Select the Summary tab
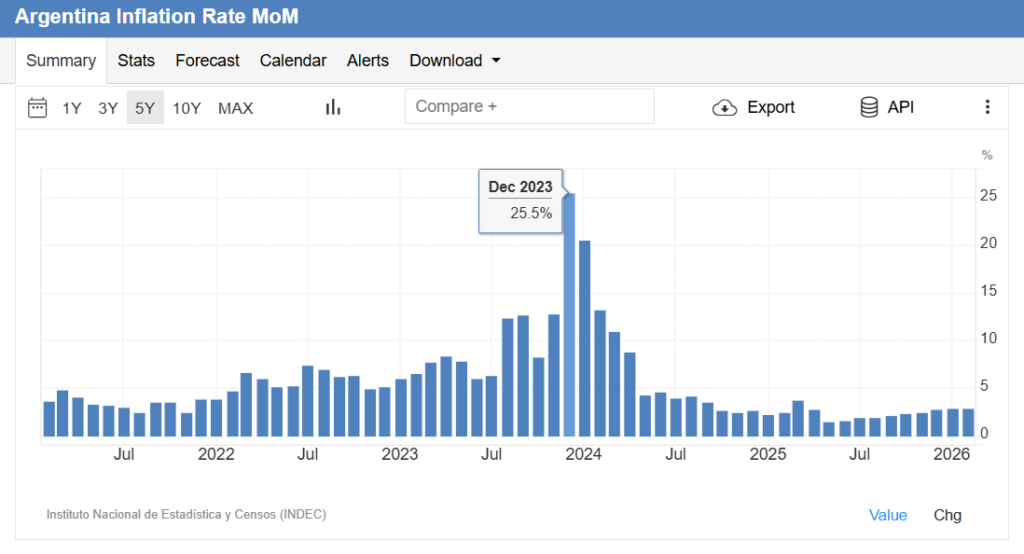The width and height of the screenshot is (1024, 554). coord(61,61)
